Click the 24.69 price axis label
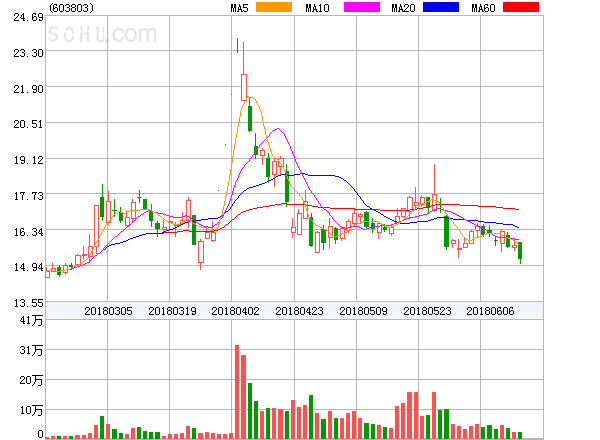 [x=28, y=18]
